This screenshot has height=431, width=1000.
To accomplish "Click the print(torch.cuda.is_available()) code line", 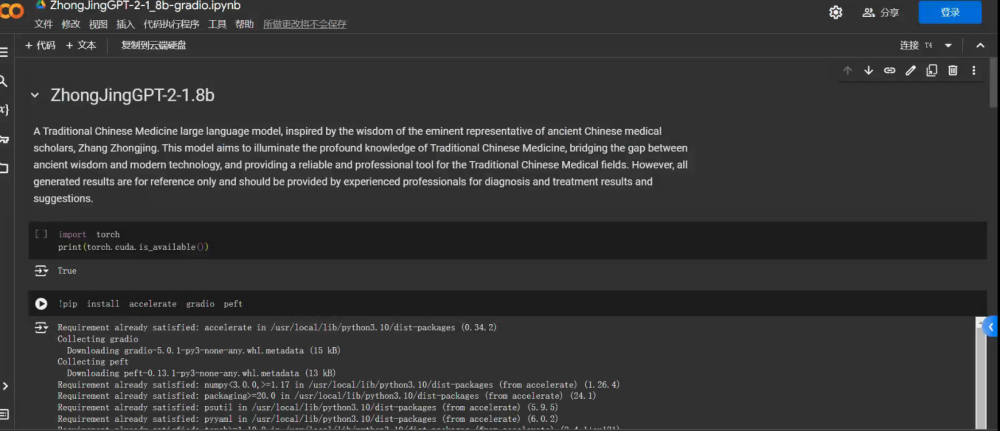I will coord(133,247).
